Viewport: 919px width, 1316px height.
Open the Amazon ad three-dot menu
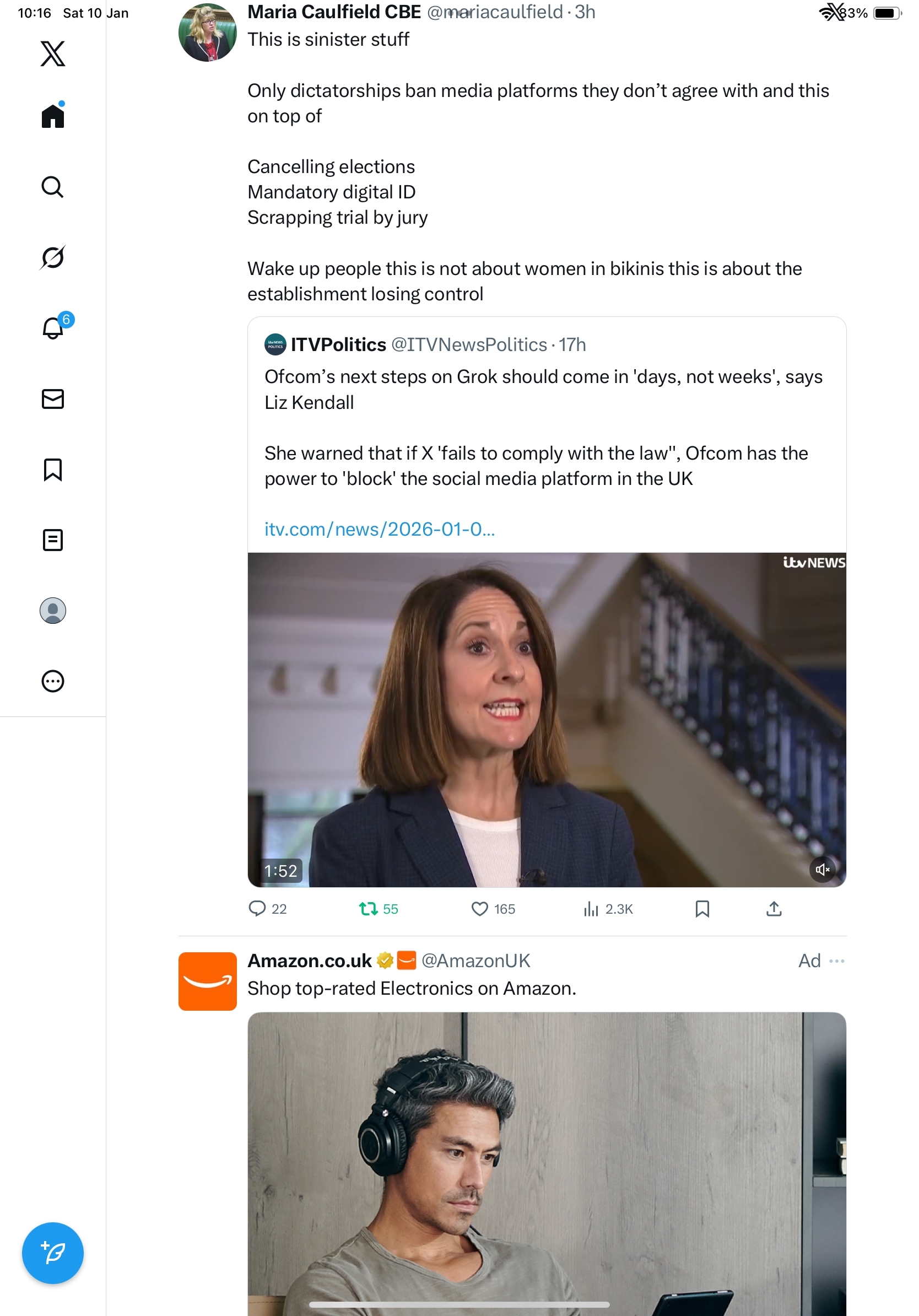[836, 961]
